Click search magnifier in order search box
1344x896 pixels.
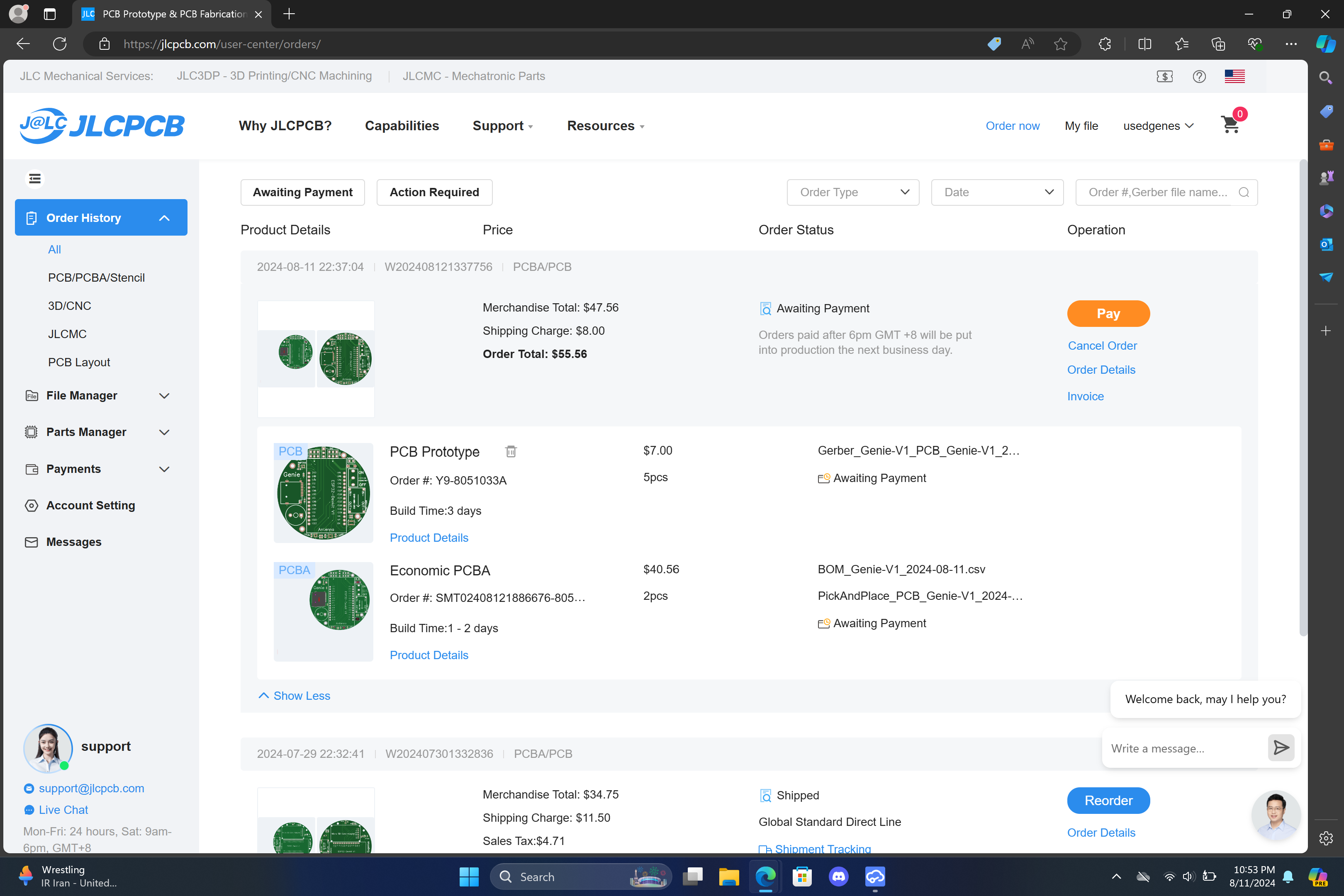tap(1244, 192)
